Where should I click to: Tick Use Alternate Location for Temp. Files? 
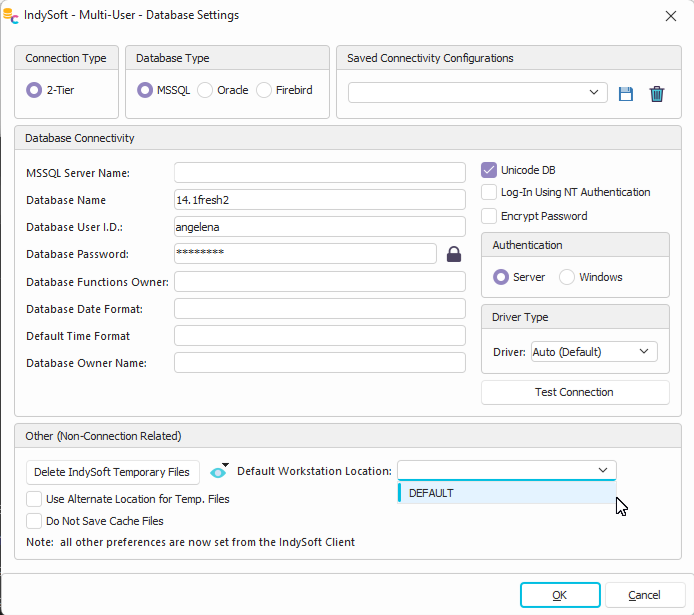pos(35,499)
